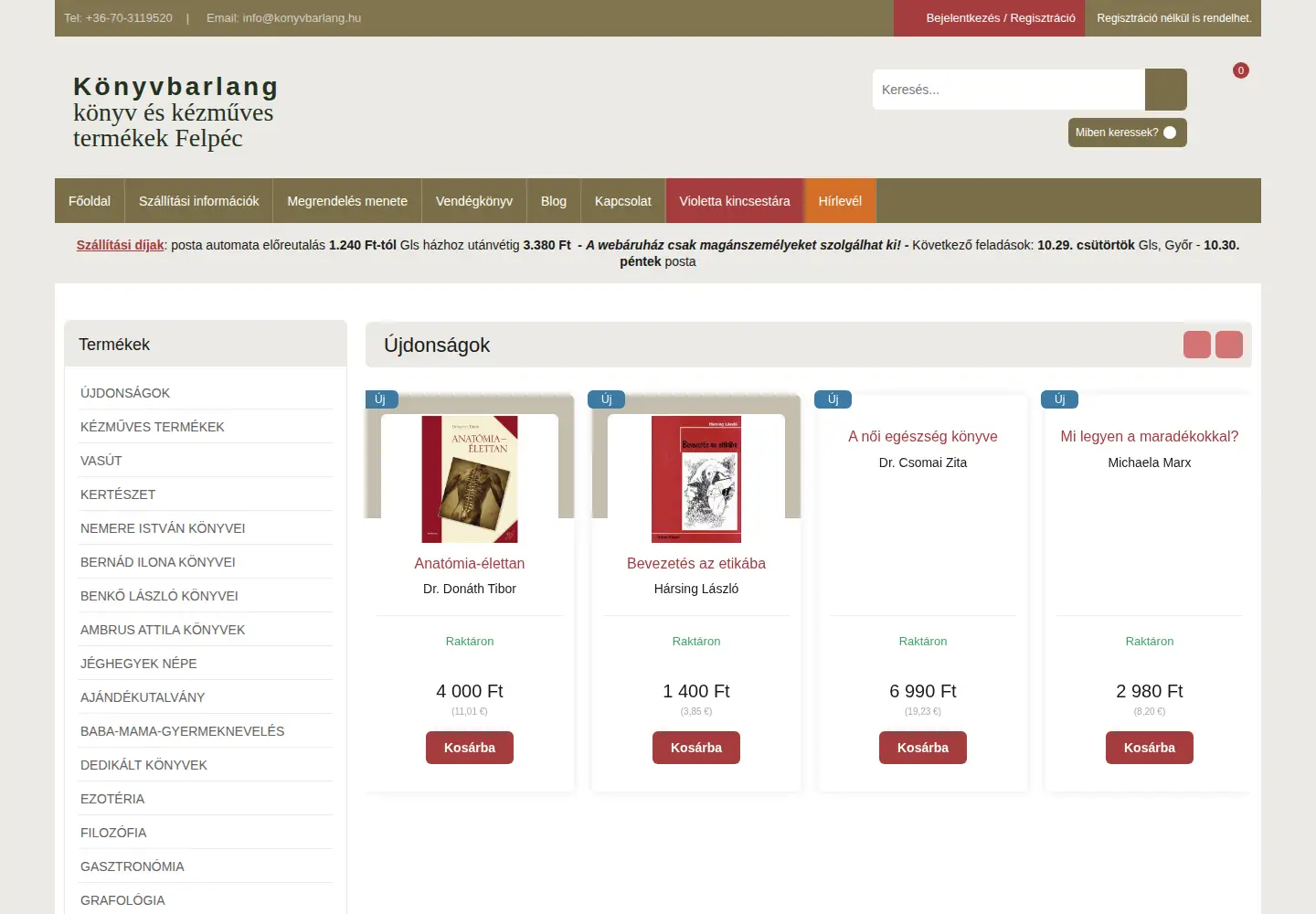This screenshot has height=914, width=1316.
Task: Click the Szállítási díjak link
Action: click(x=121, y=245)
